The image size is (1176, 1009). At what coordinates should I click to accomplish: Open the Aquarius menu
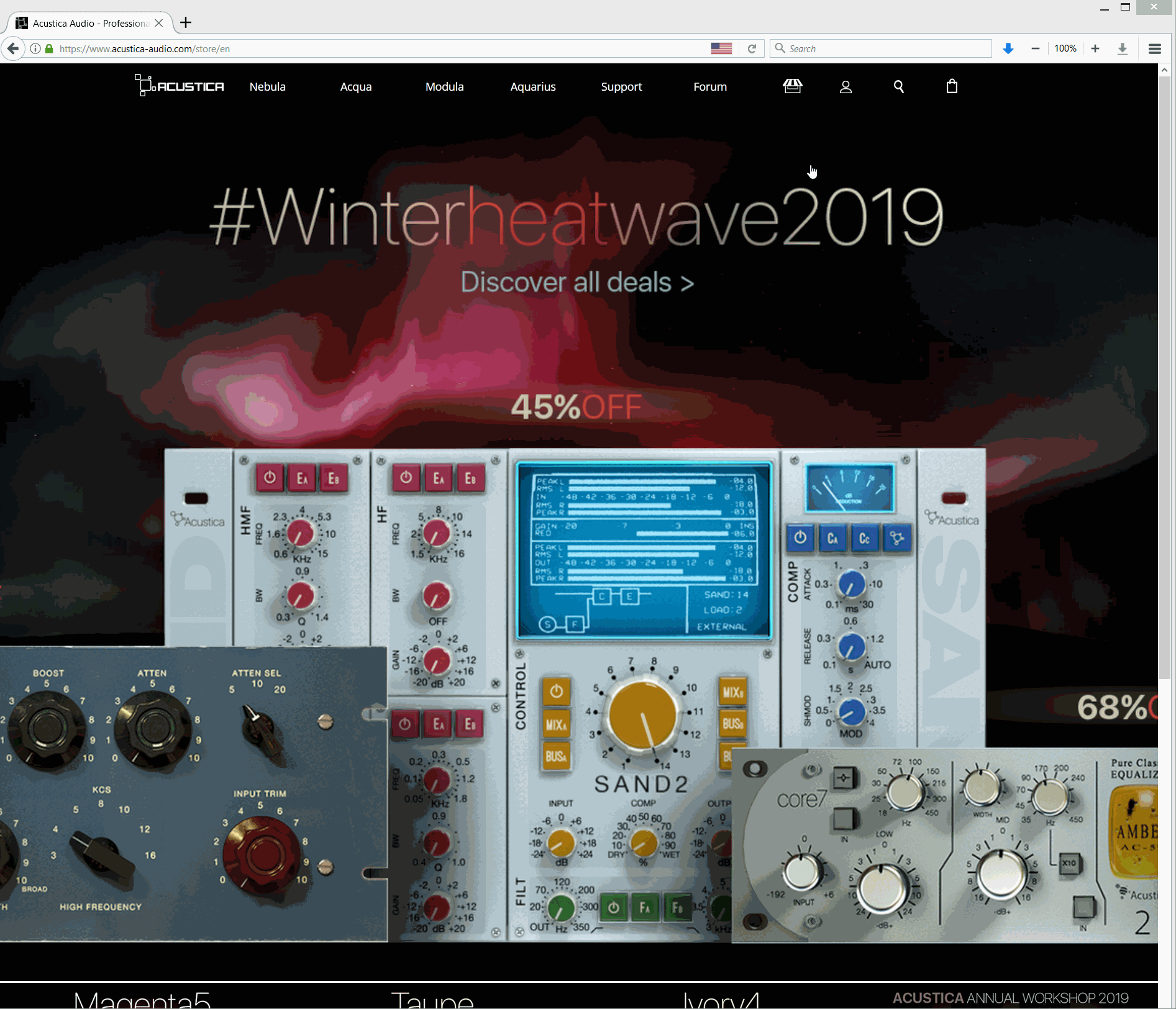pos(533,86)
